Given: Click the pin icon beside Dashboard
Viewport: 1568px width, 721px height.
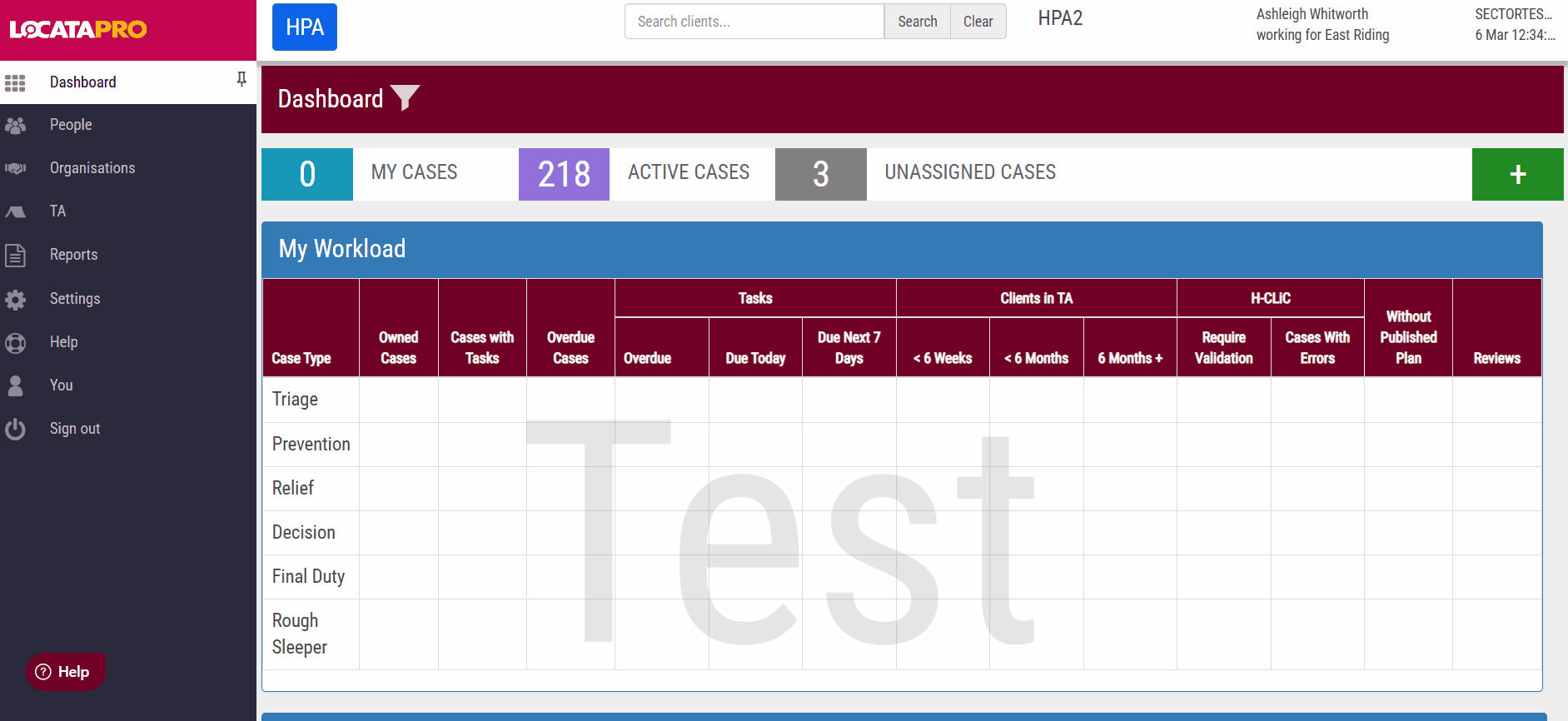Looking at the screenshot, I should (241, 79).
